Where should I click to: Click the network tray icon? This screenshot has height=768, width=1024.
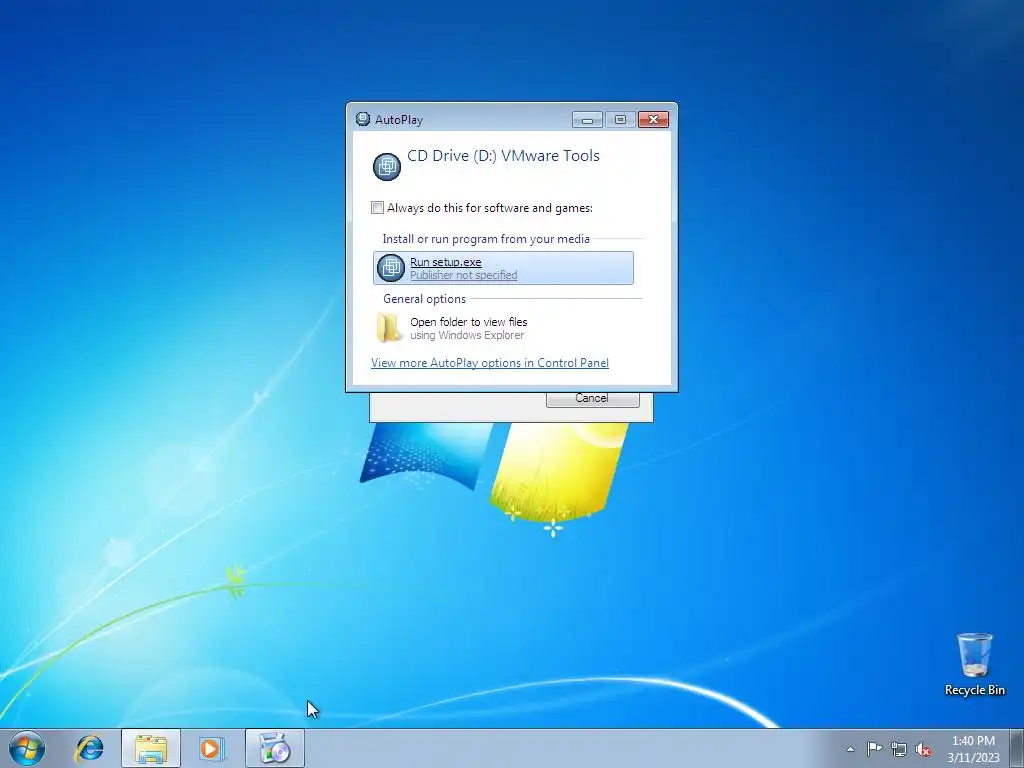click(x=899, y=749)
